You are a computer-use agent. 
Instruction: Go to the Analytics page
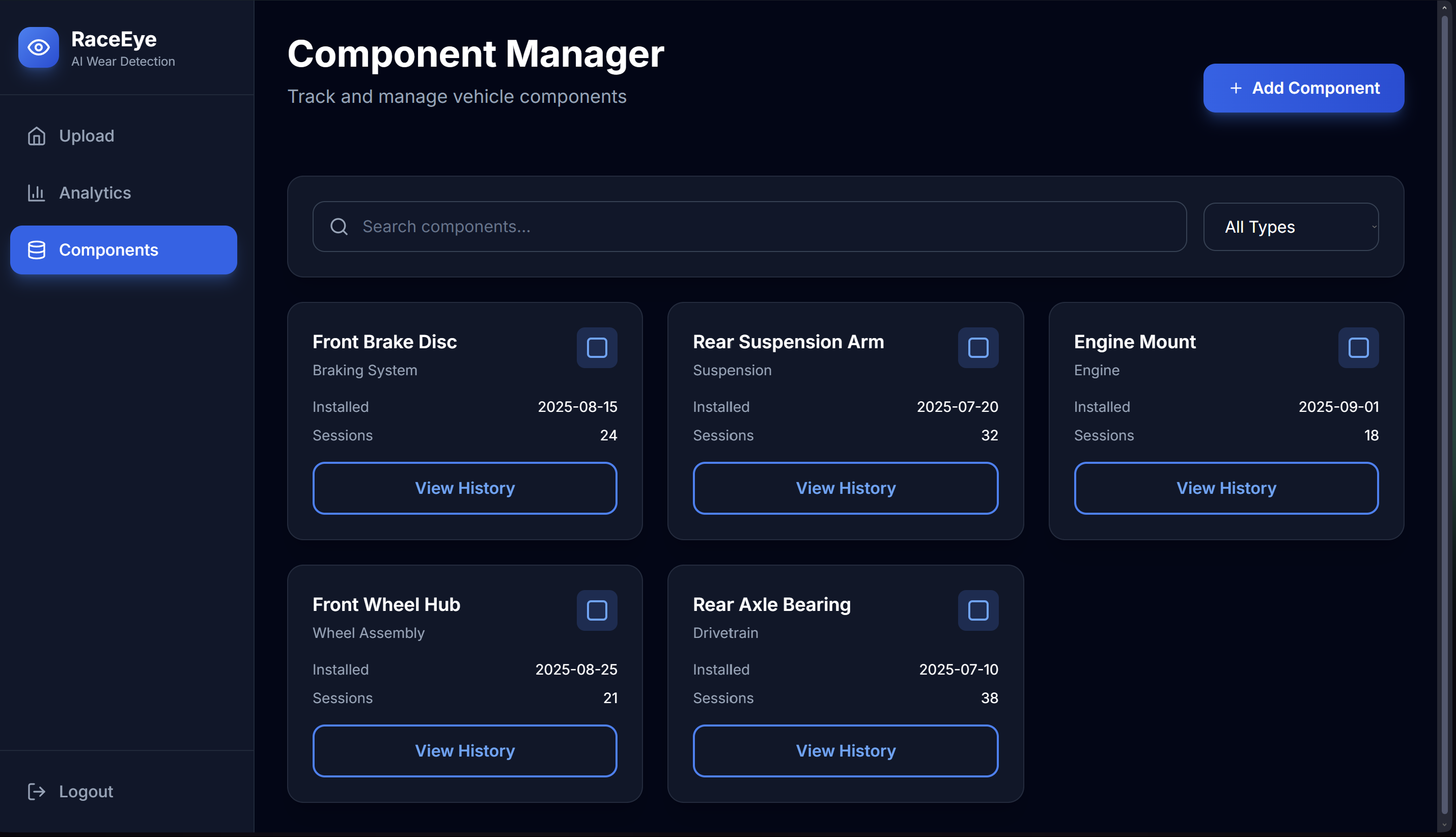[x=95, y=193]
